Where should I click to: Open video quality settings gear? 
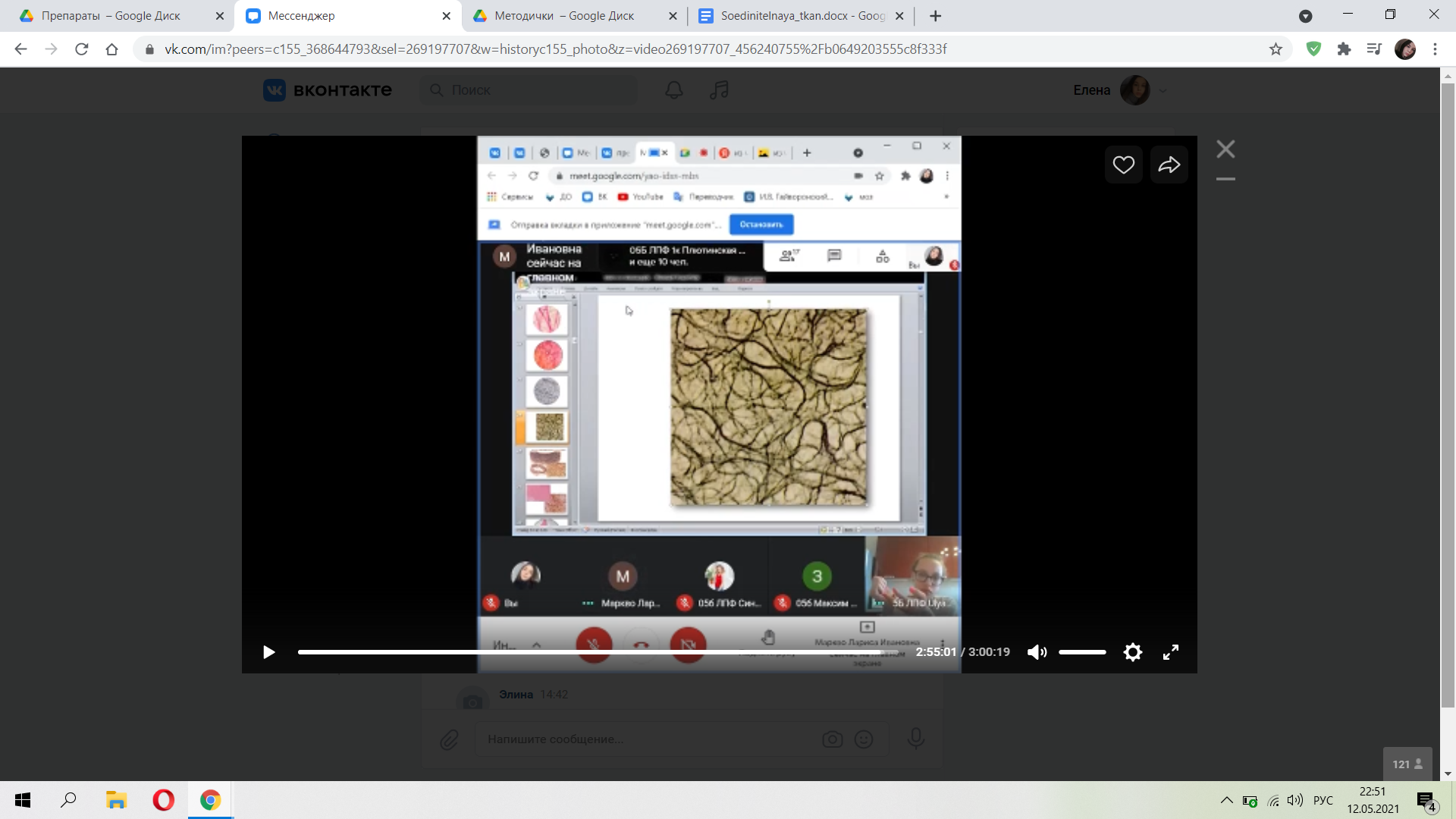1132,652
